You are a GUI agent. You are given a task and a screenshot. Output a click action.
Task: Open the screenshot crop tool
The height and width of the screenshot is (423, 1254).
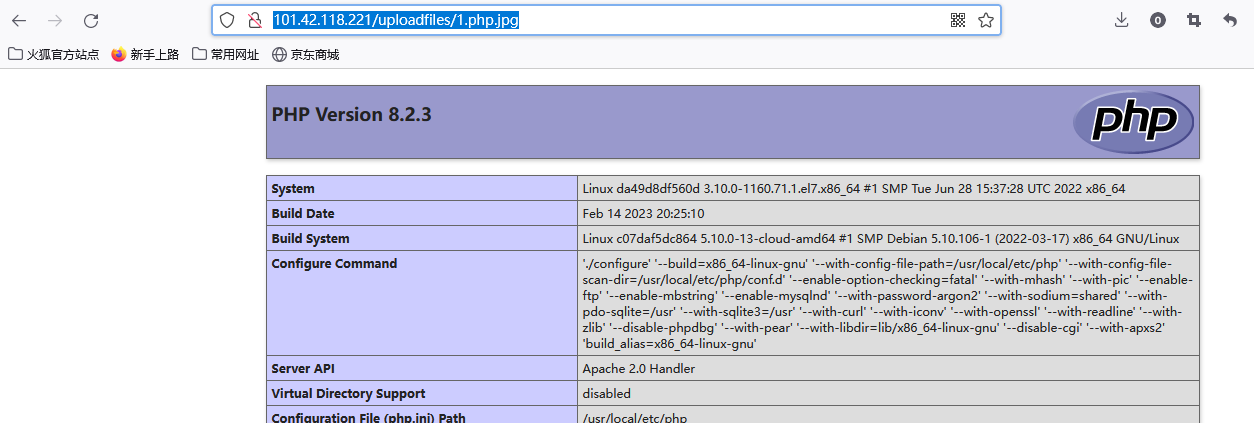click(1193, 20)
